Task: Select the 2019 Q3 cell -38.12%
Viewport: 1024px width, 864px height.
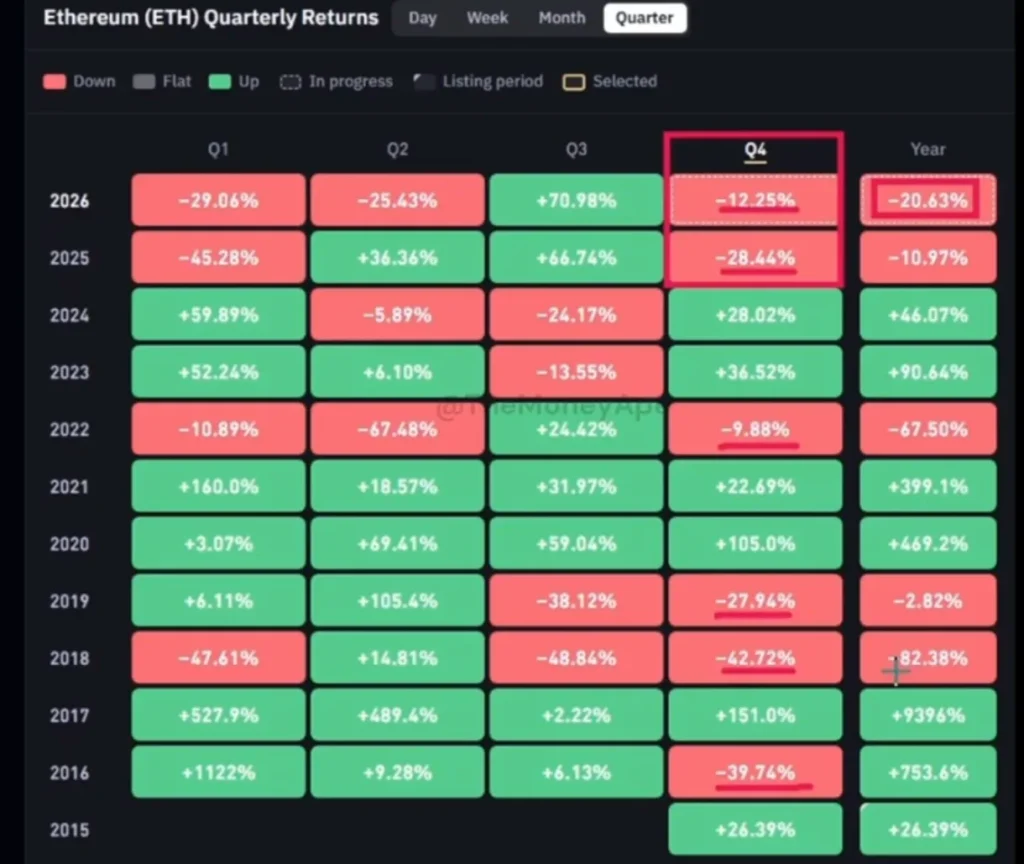Action: point(576,601)
